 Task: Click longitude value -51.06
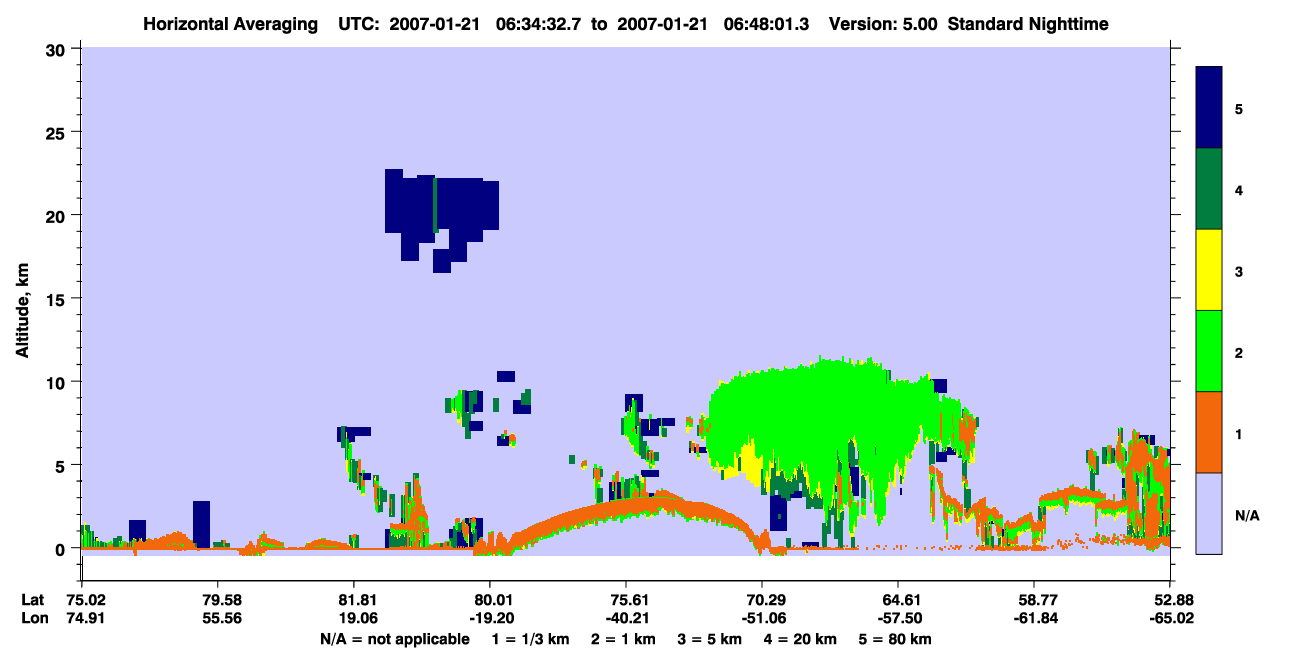tap(762, 618)
